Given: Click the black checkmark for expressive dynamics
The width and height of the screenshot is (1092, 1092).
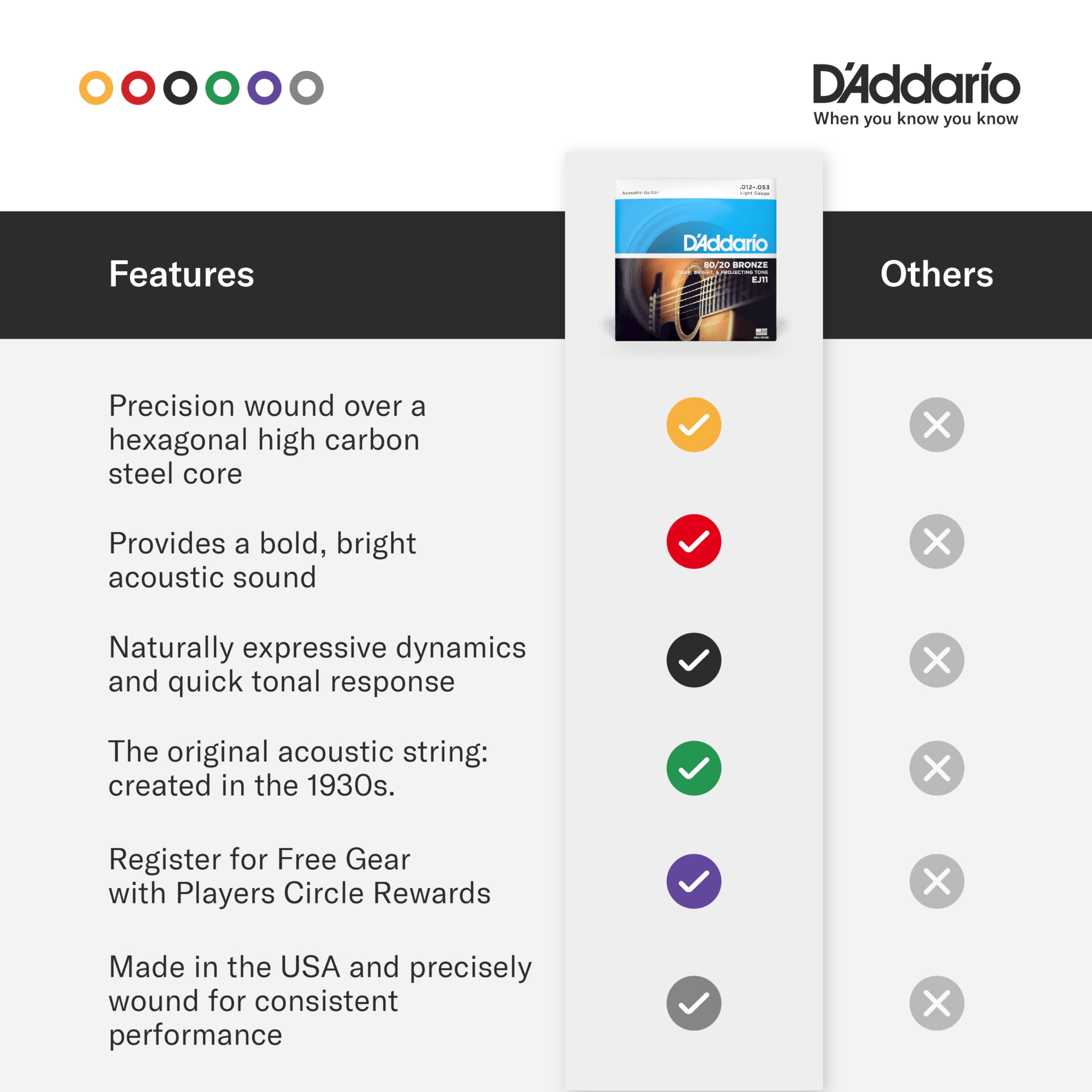Looking at the screenshot, I should pyautogui.click(x=694, y=660).
